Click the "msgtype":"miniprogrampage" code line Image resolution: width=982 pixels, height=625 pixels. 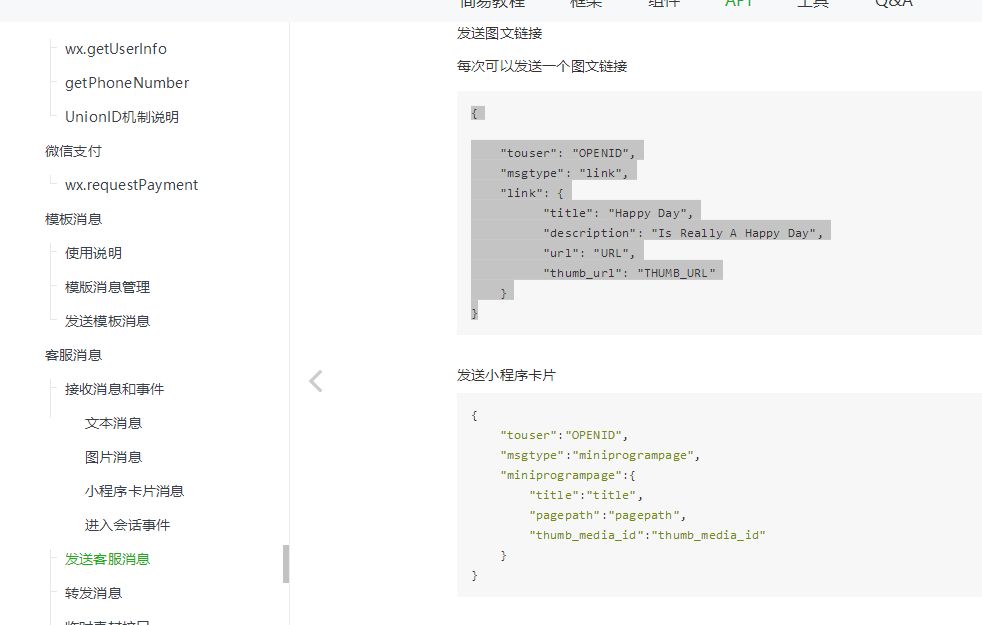coord(600,455)
